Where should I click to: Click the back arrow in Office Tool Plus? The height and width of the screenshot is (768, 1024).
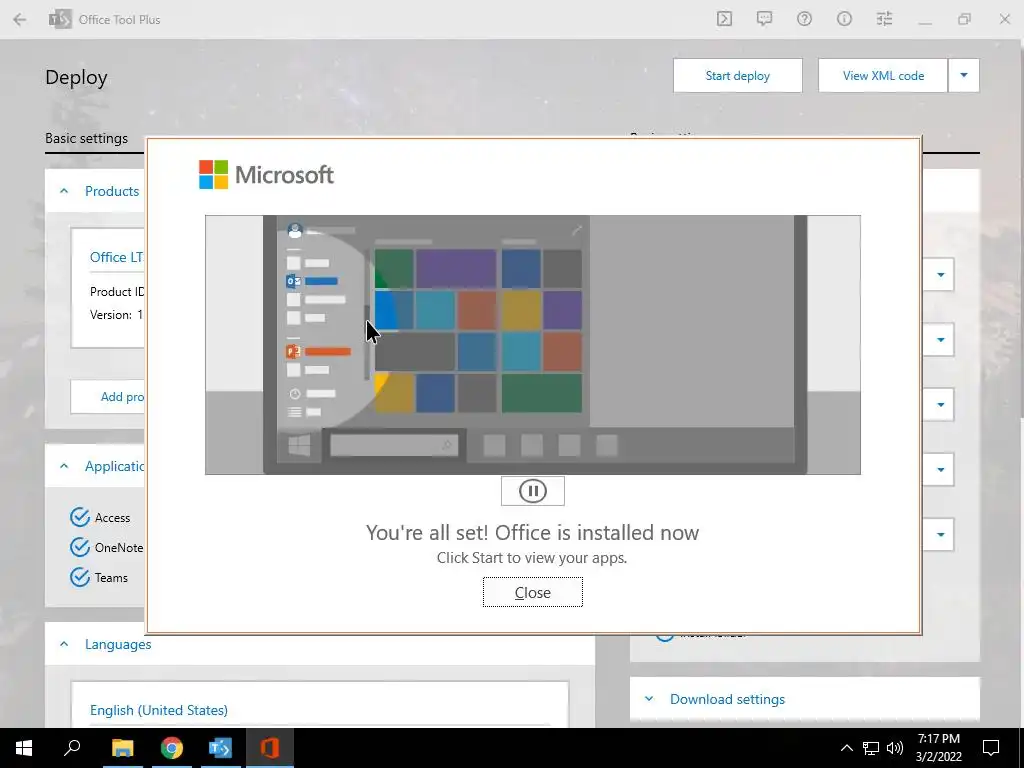[x=20, y=20]
